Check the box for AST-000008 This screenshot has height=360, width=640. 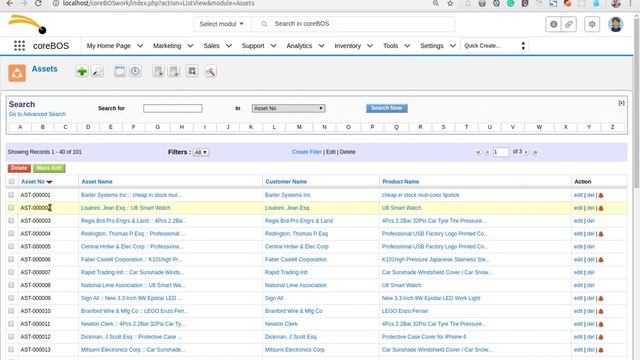point(11,285)
